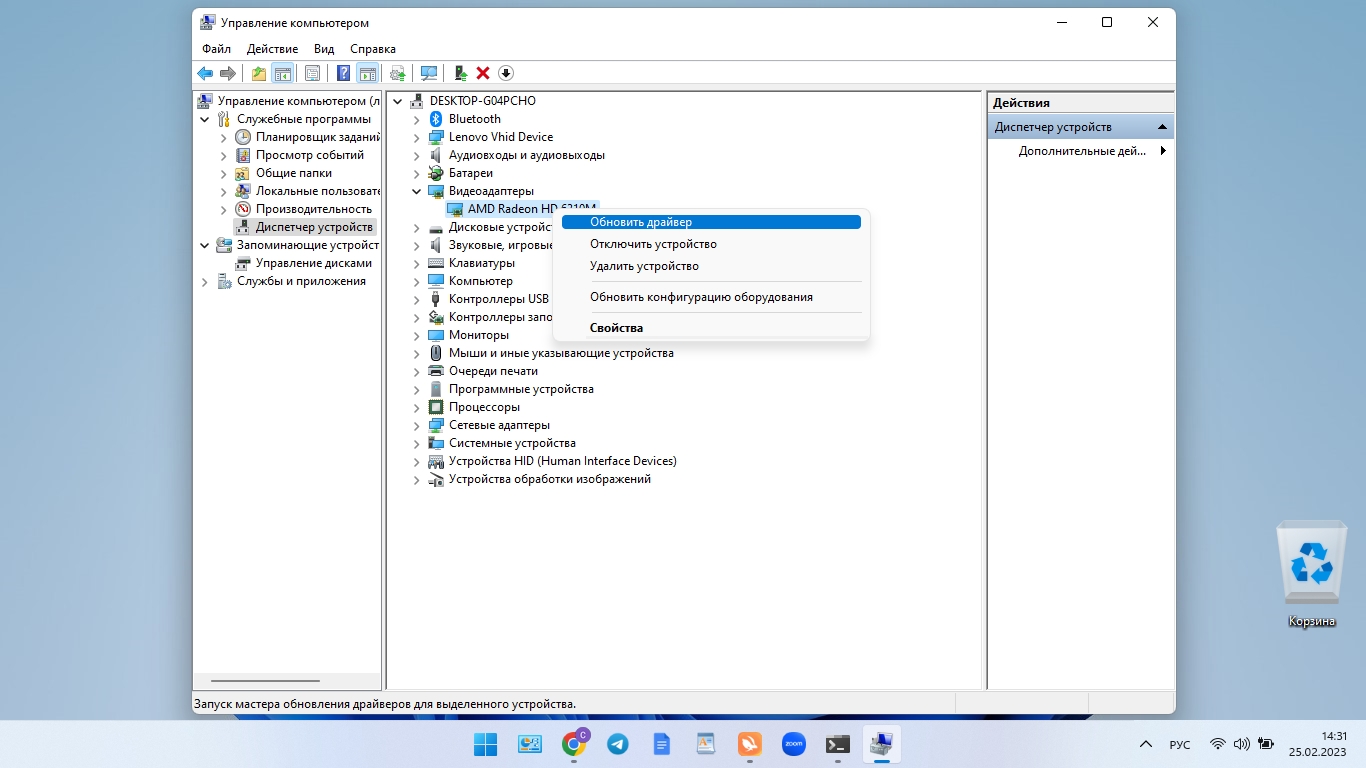The width and height of the screenshot is (1366, 768).
Task: Open the Properties toolbar icon
Action: click(x=312, y=73)
